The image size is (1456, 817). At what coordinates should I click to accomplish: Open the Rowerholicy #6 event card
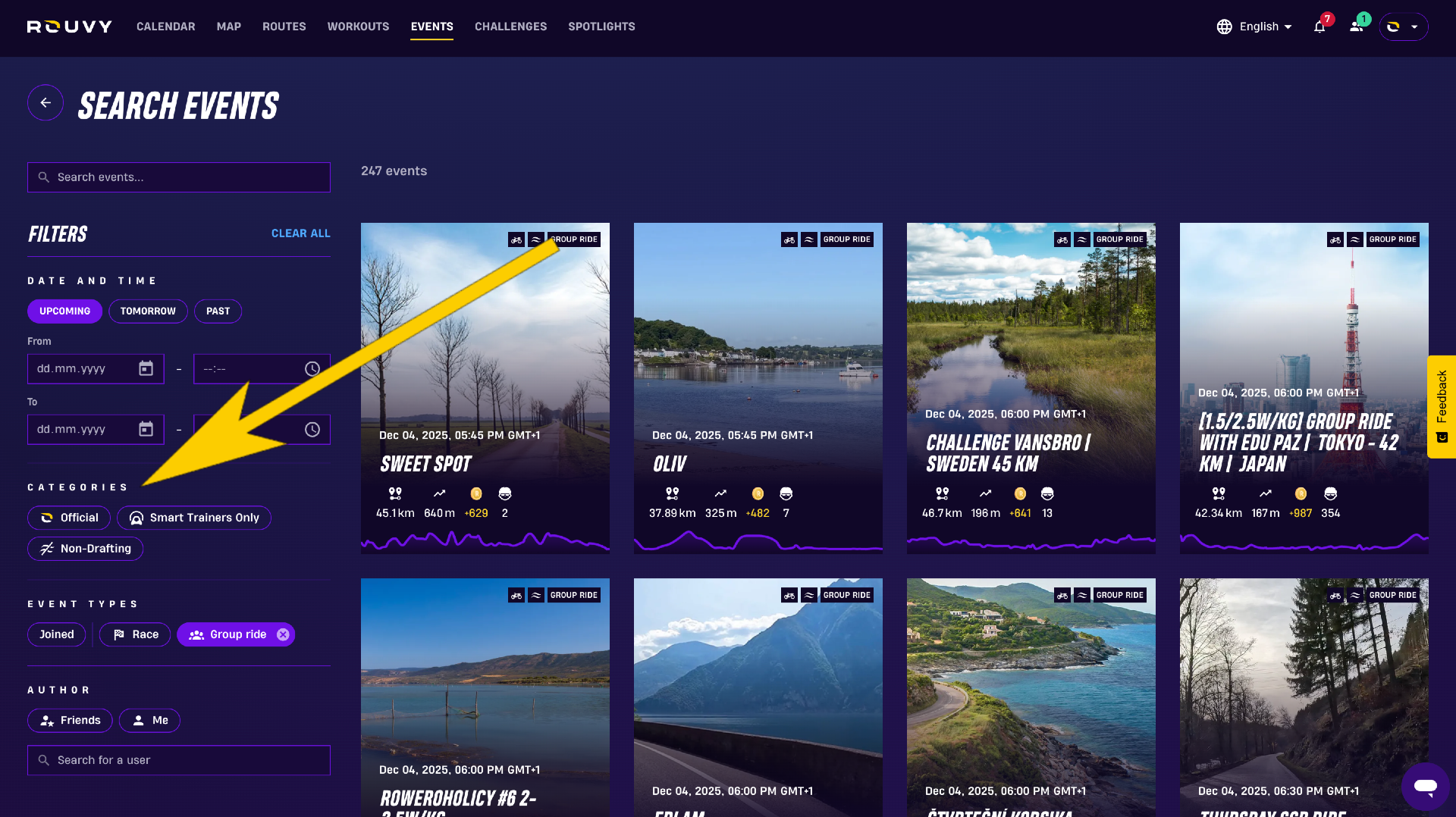pyautogui.click(x=485, y=697)
